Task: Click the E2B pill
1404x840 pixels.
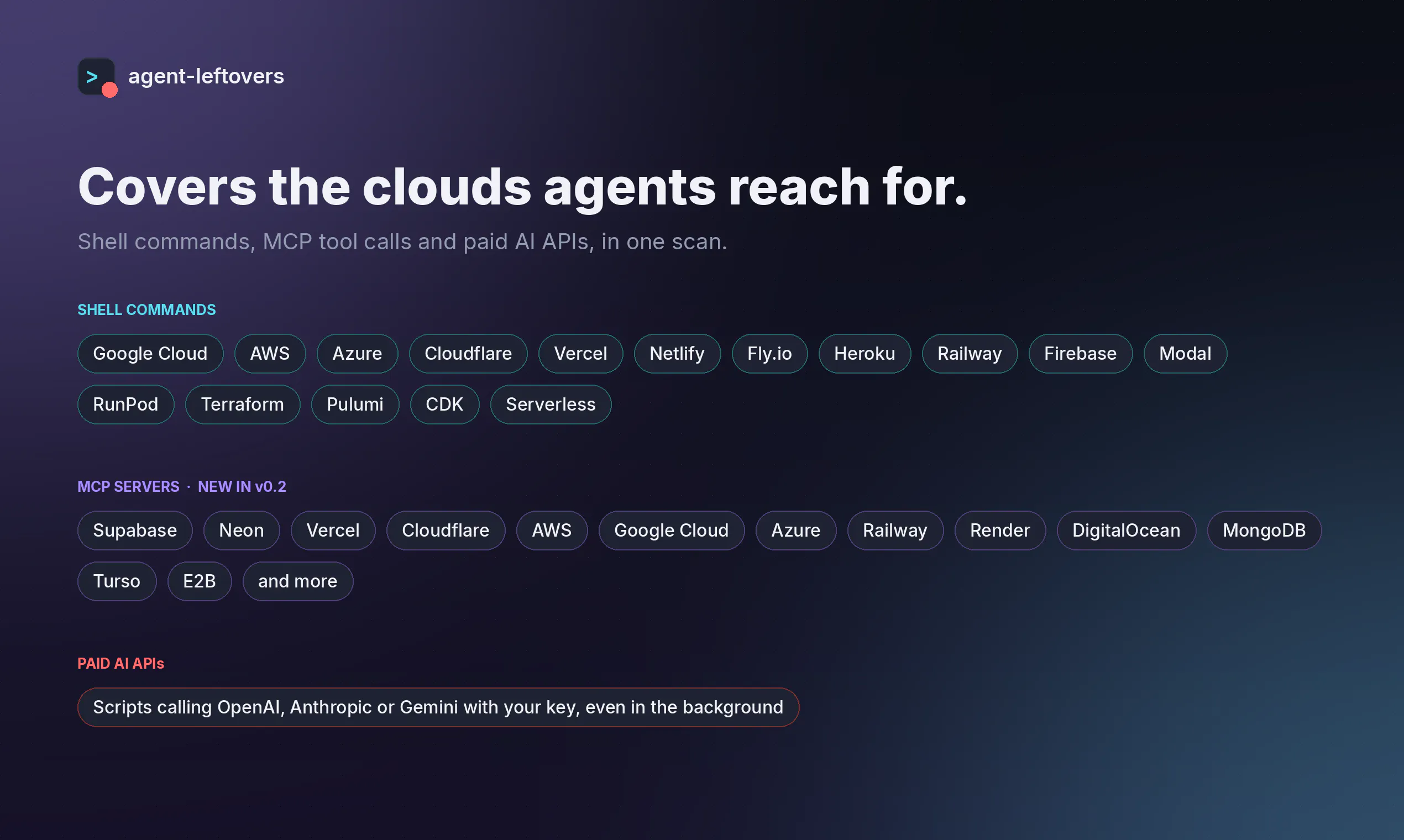Action: [x=200, y=581]
